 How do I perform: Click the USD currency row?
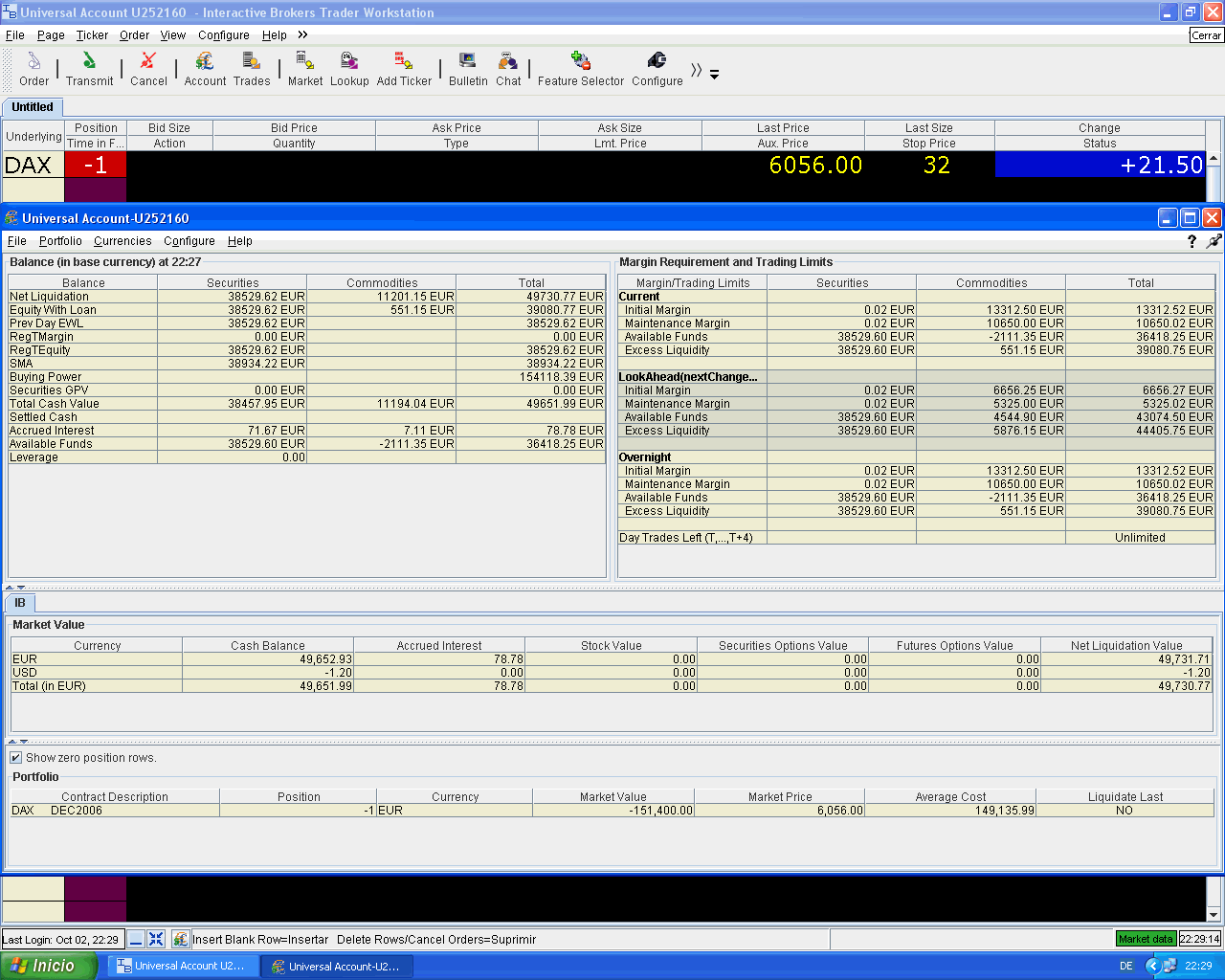612,673
